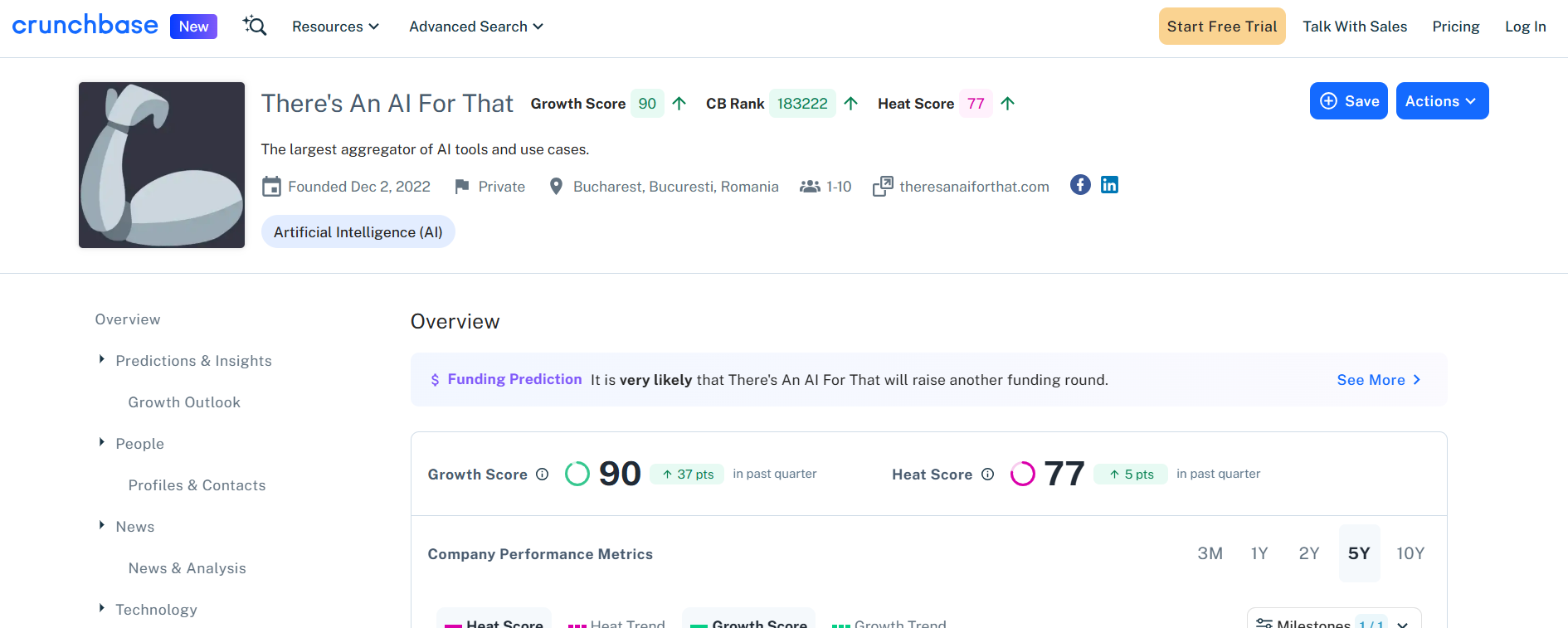Open Talk With Sales link
The height and width of the screenshot is (628, 1568).
[x=1355, y=27]
